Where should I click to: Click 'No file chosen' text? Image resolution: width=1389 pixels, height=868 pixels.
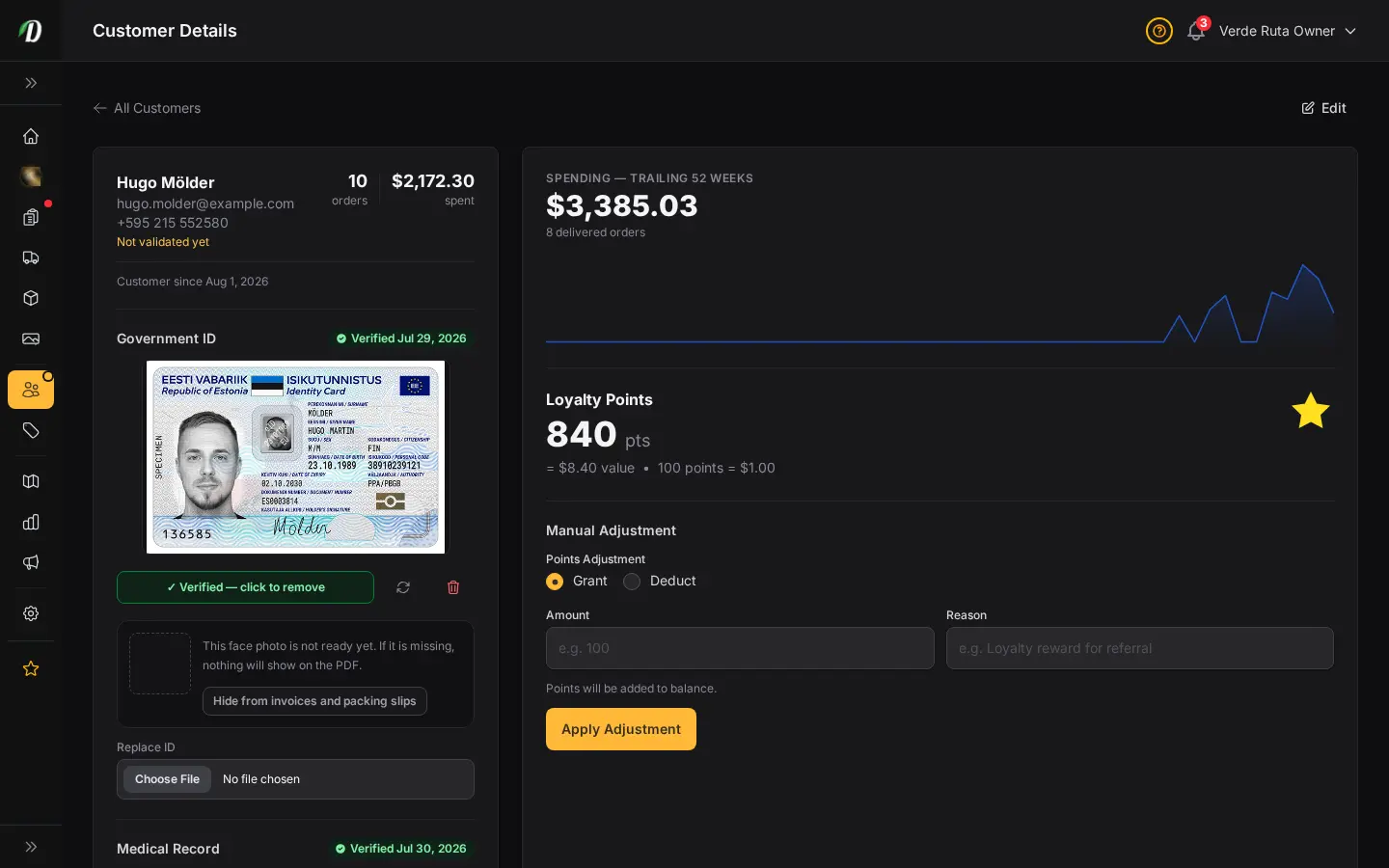[261, 779]
